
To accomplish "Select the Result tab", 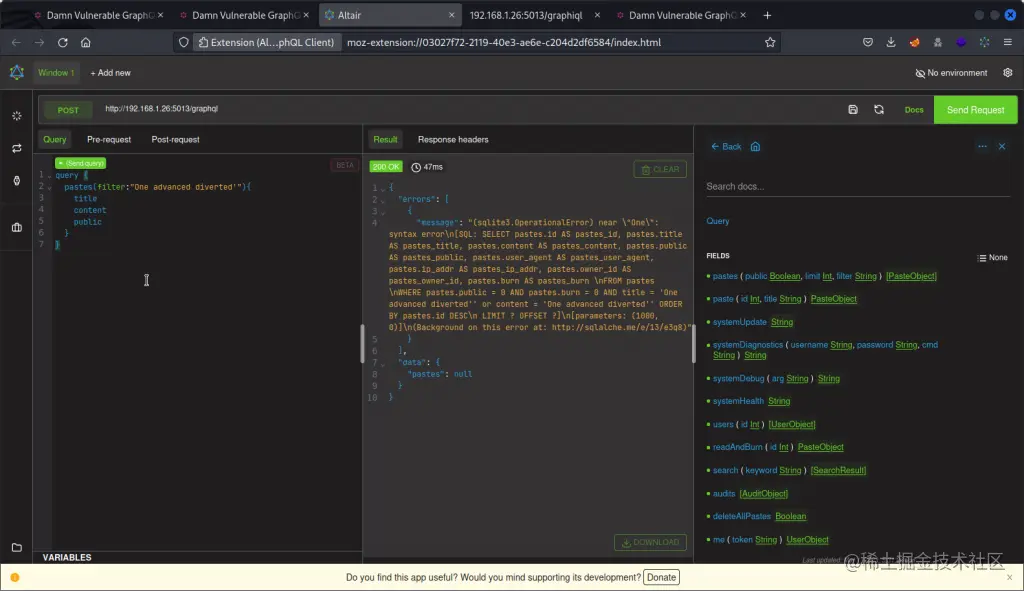I will point(385,140).
